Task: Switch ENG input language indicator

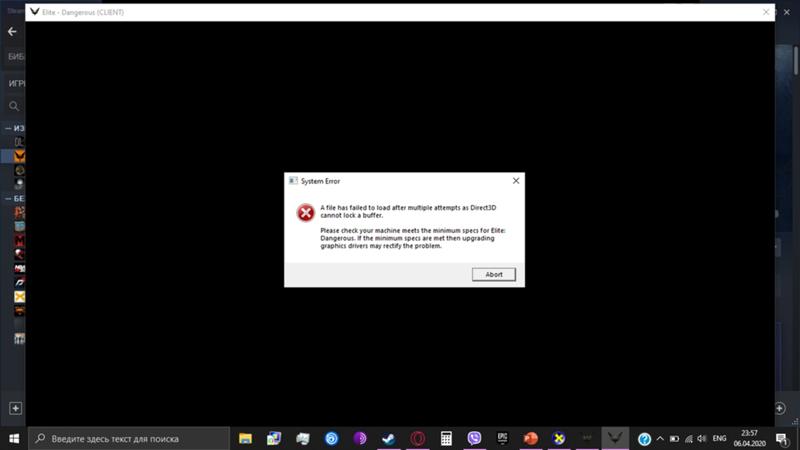Action: [719, 439]
